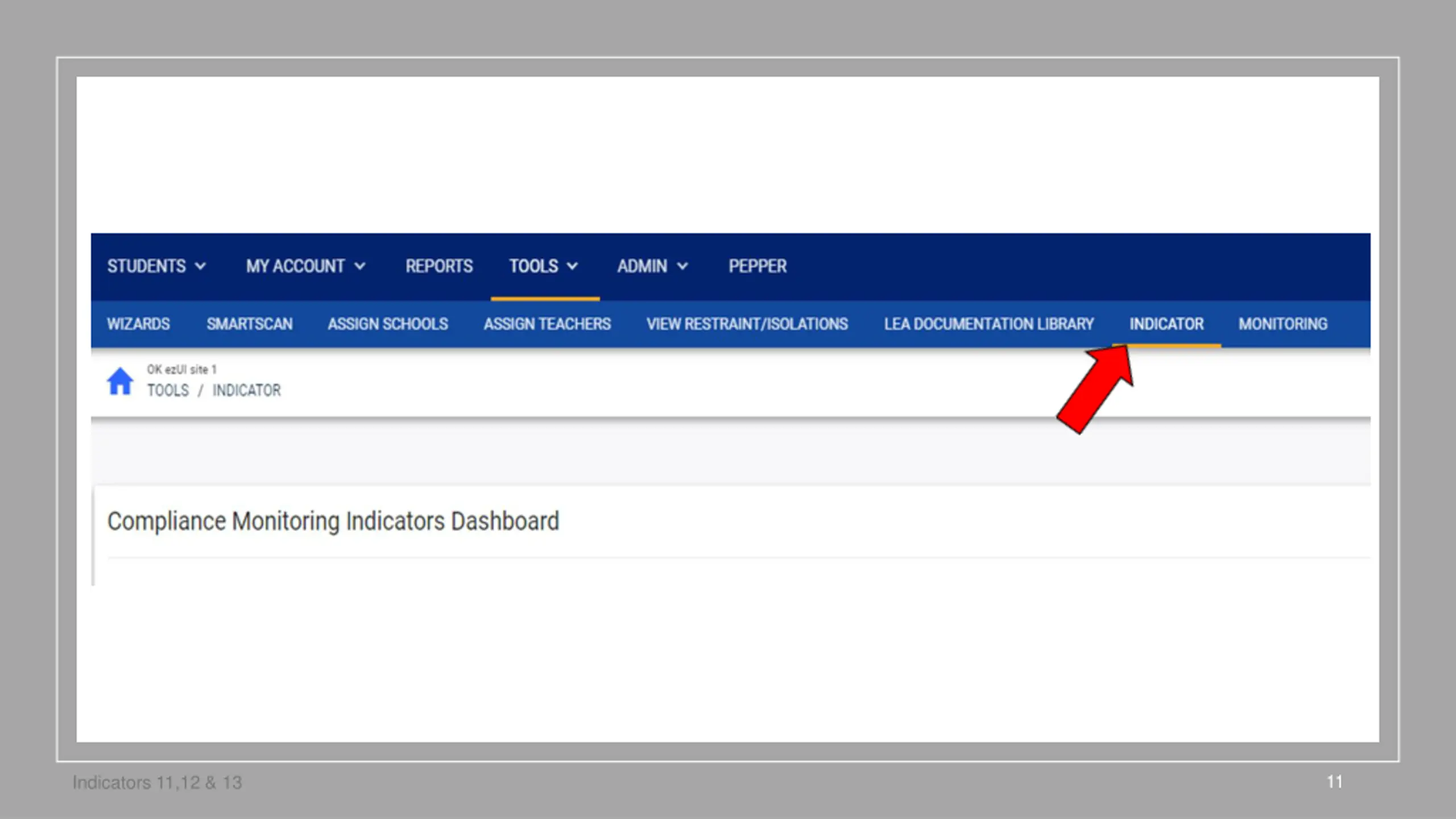Open the Pepper menu item
The width and height of the screenshot is (1456, 819).
coord(758,266)
